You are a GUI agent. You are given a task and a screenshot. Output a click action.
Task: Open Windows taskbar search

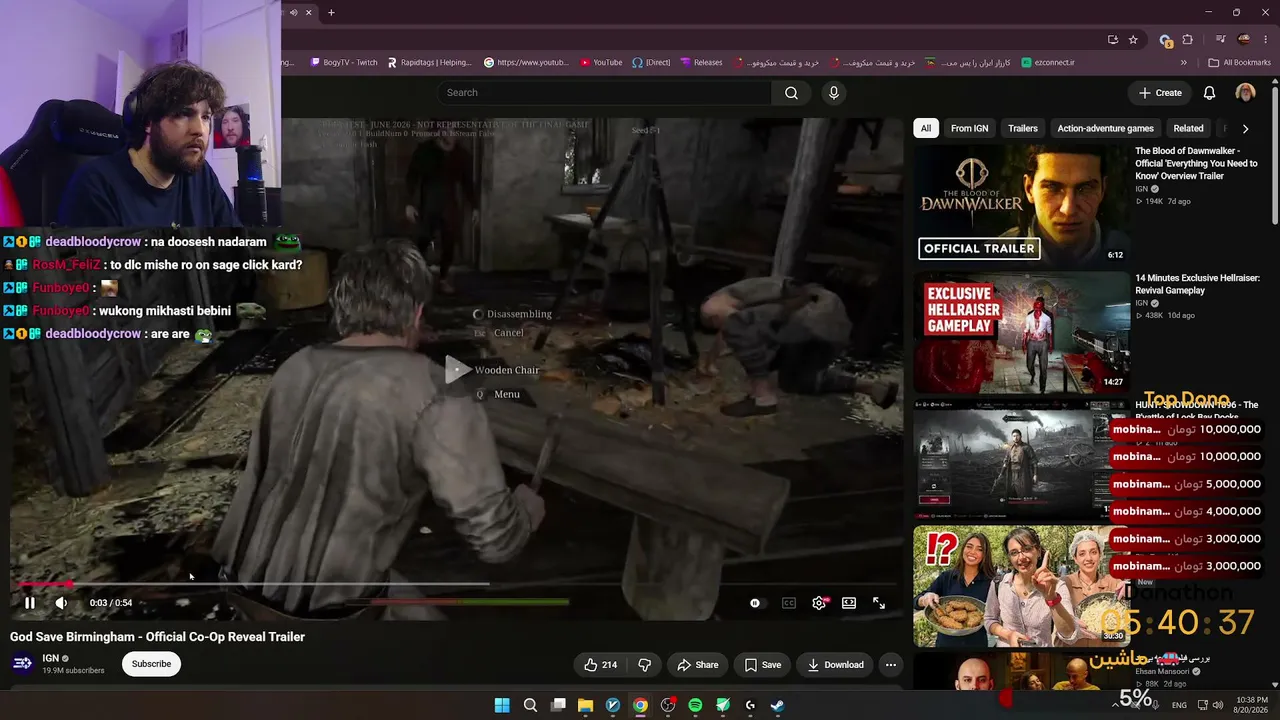530,705
